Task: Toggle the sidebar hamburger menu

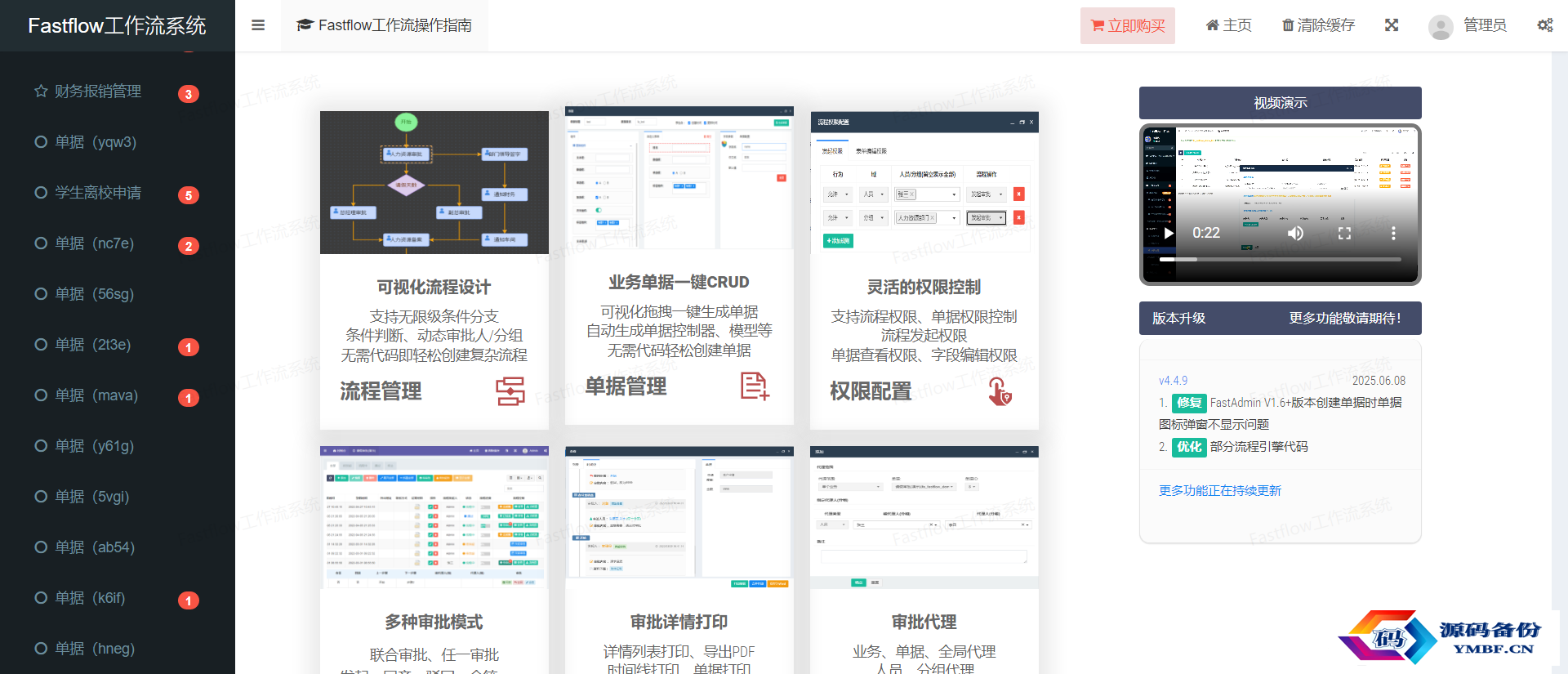Action: pos(258,25)
